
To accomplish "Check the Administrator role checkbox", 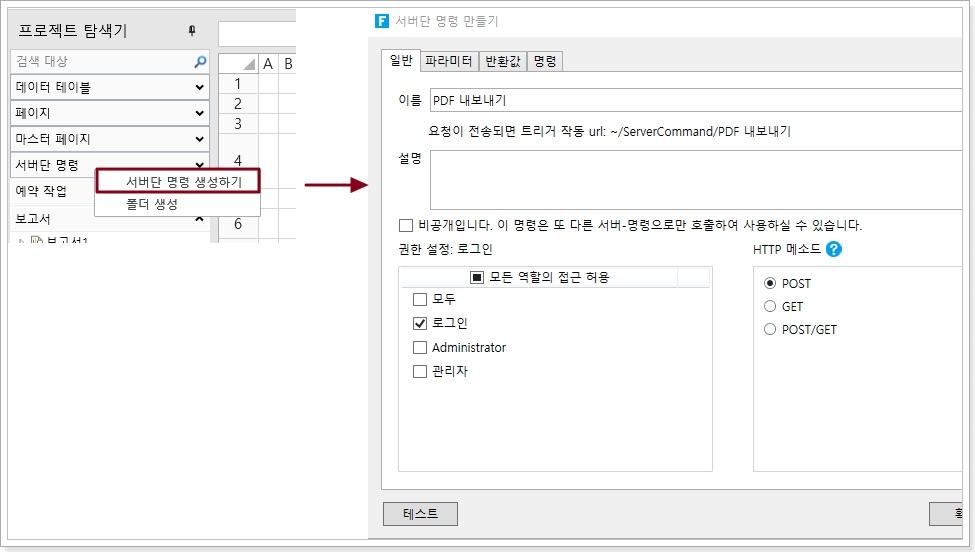I will (420, 347).
